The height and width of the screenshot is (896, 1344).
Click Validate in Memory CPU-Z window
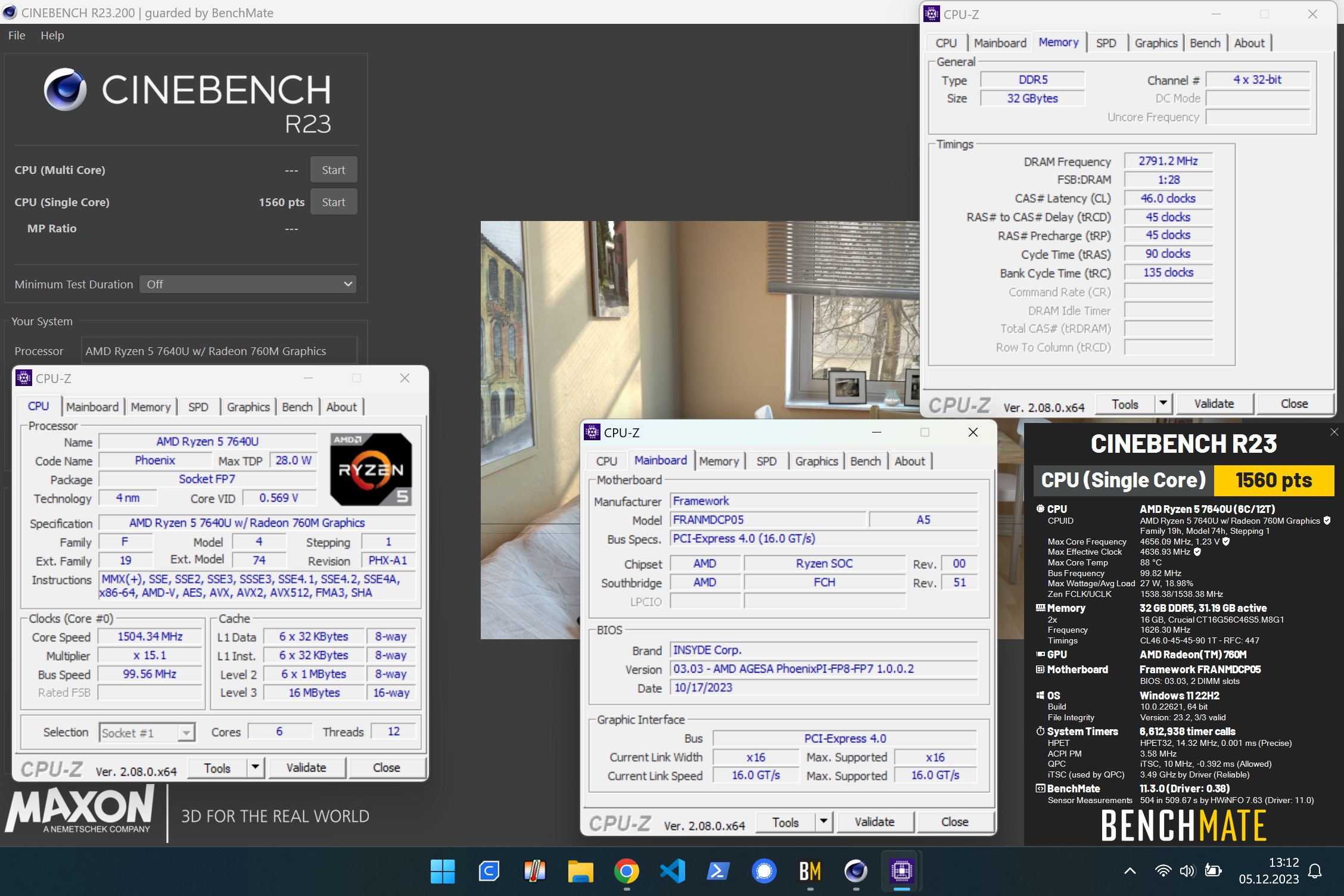point(1214,404)
